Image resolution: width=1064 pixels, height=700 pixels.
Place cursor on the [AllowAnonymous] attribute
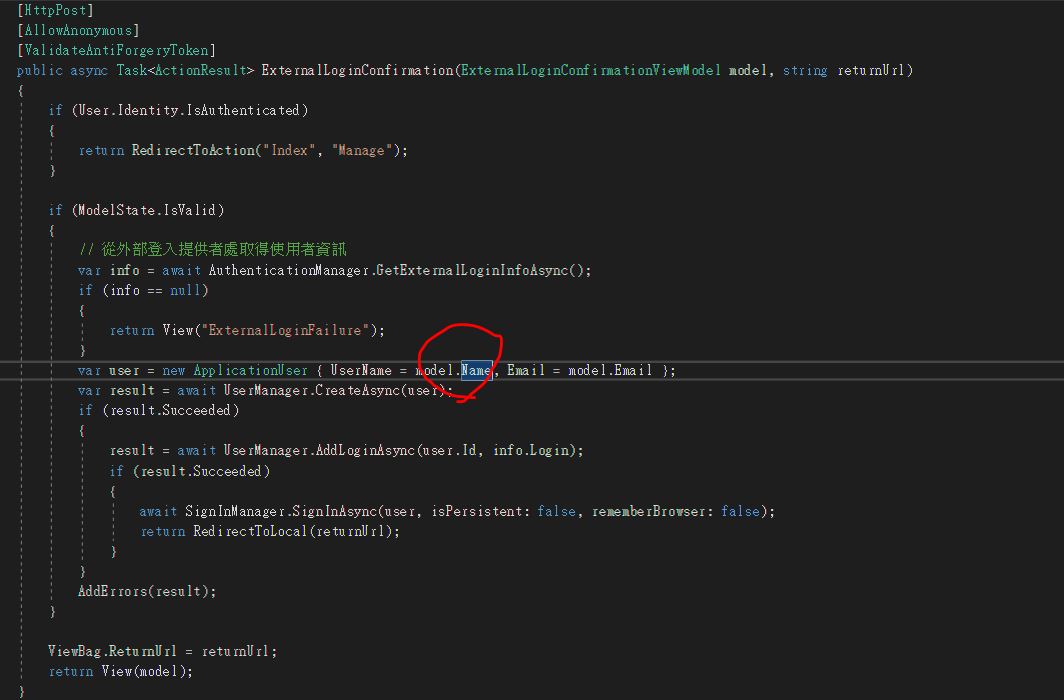[x=78, y=30]
